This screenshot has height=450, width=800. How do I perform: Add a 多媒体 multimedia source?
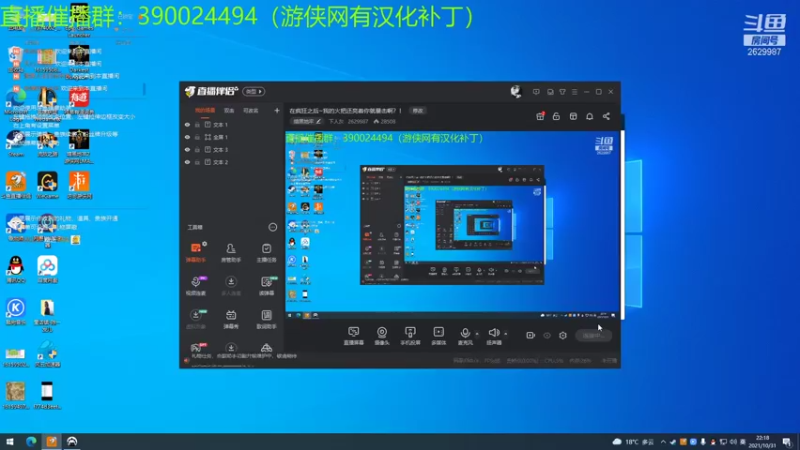(x=439, y=336)
